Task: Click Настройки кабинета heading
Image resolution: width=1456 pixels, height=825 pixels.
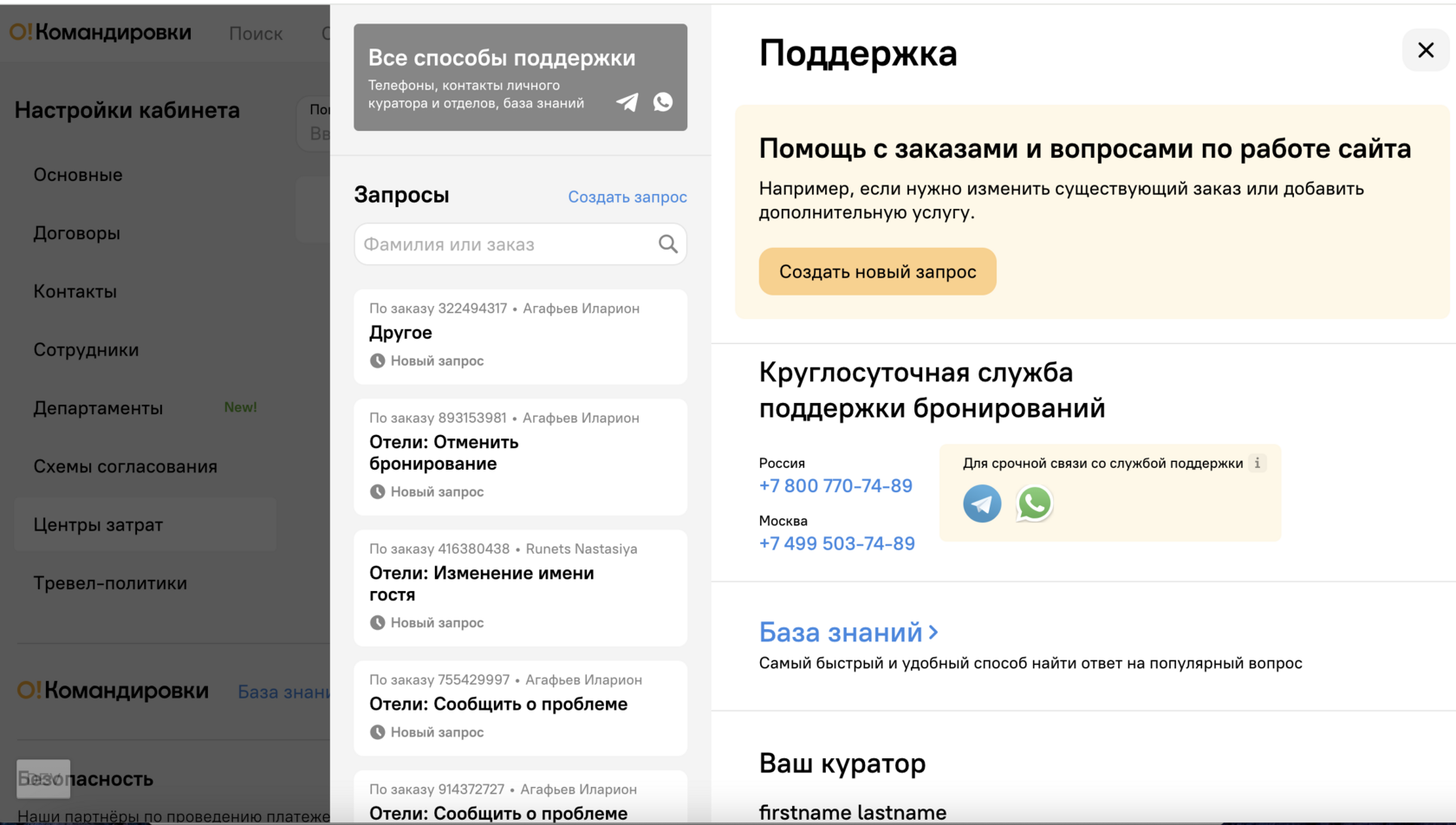Action: coord(127,110)
